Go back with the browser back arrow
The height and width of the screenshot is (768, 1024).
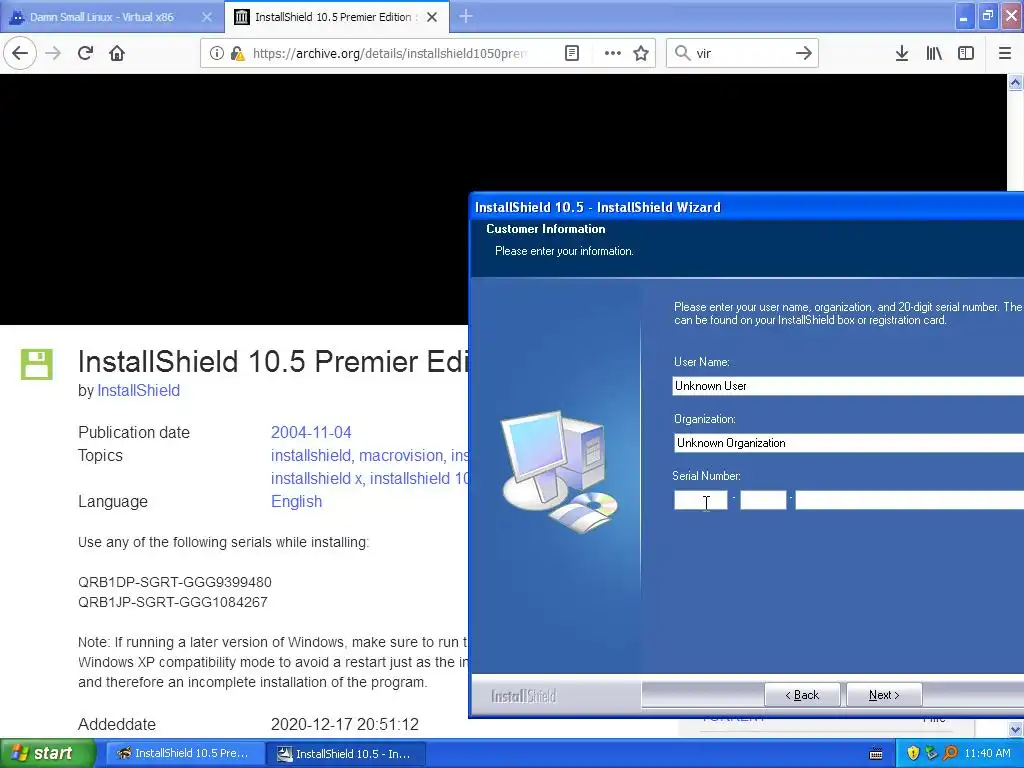pyautogui.click(x=20, y=53)
